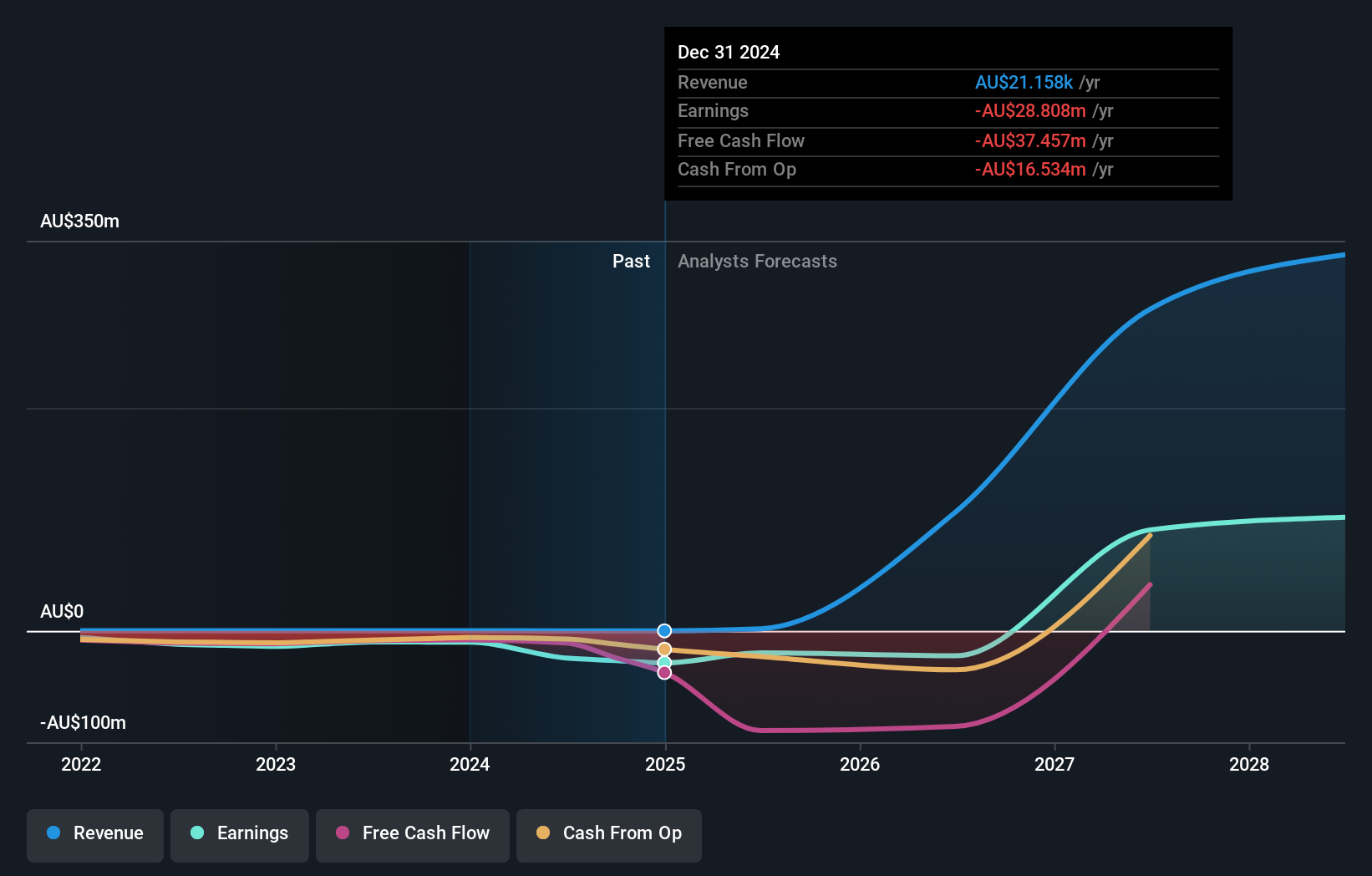Click the Earnings row label in tooltip
This screenshot has height=876, width=1372.
tap(713, 111)
